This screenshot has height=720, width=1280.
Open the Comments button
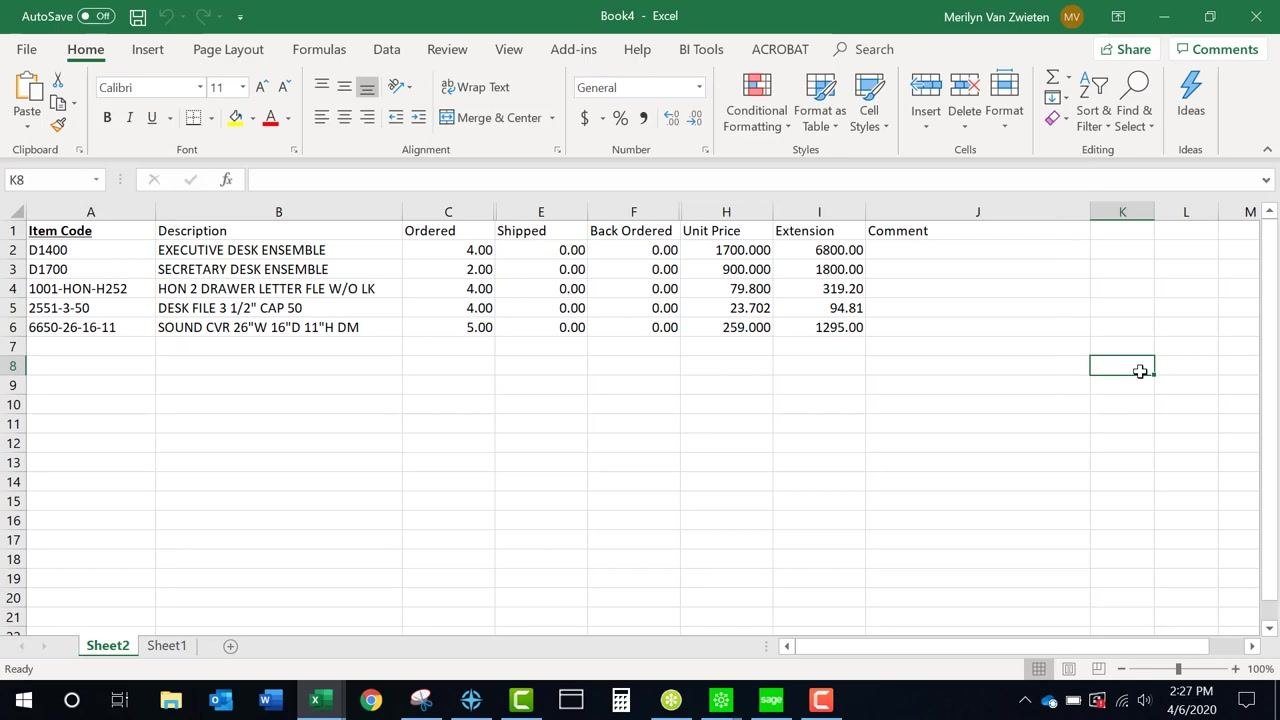[1216, 49]
